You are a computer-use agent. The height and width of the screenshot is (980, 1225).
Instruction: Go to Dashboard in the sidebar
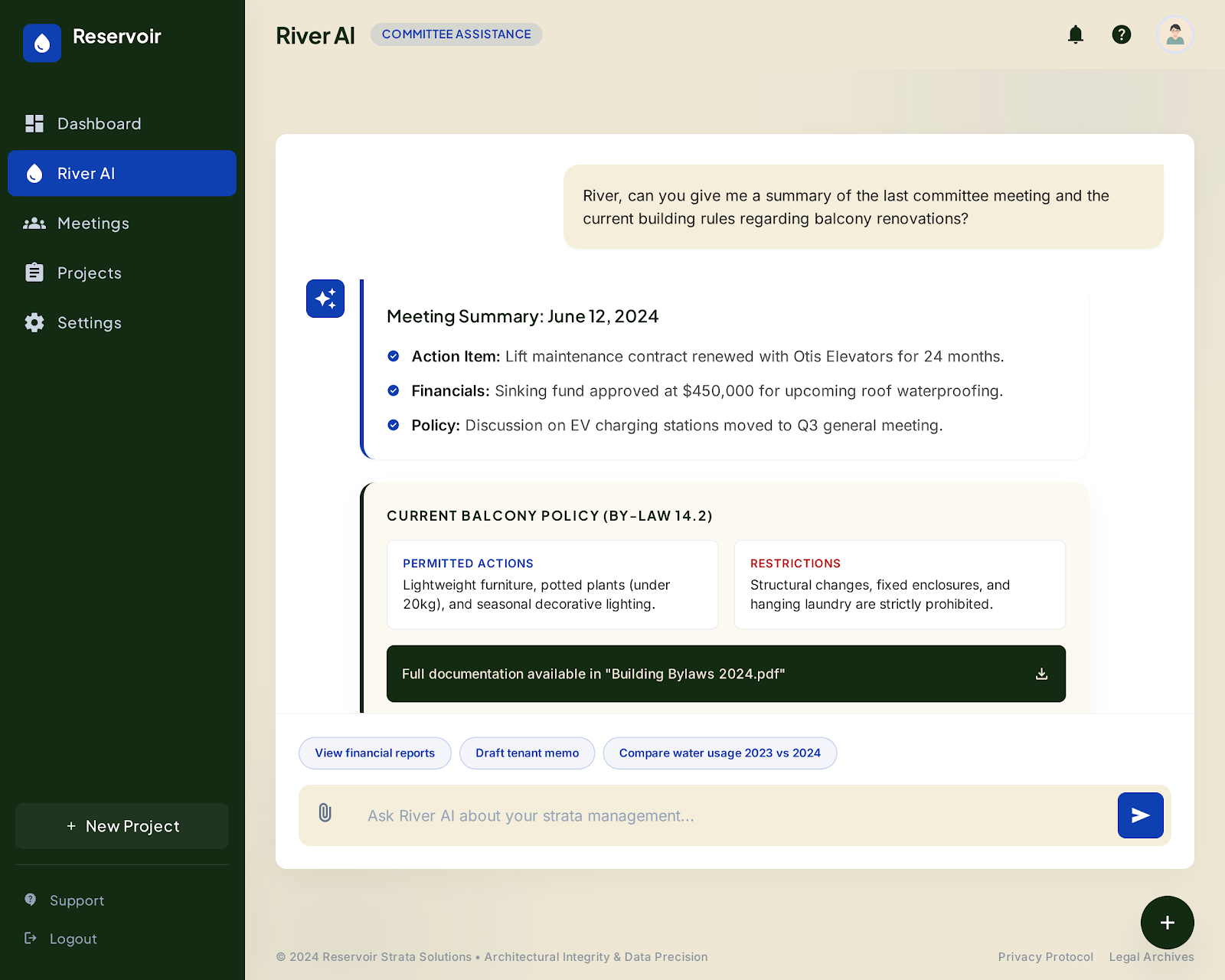[99, 124]
